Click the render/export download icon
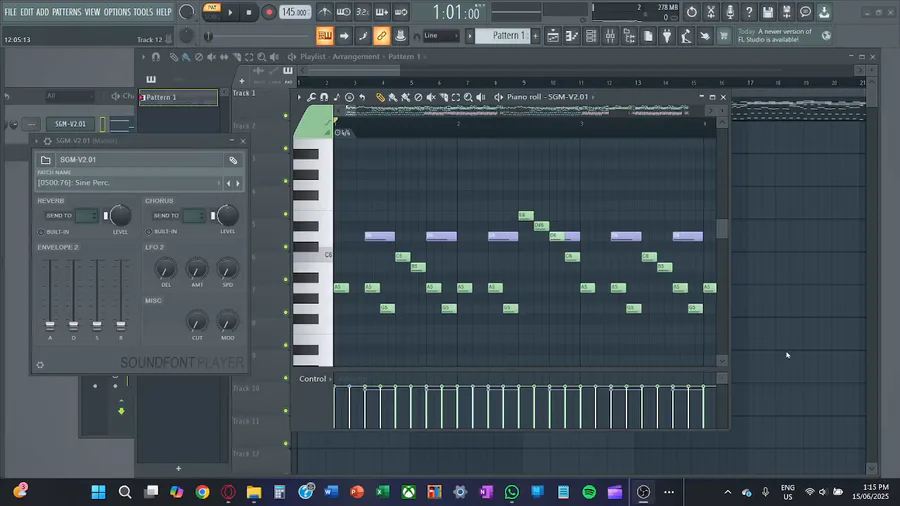Viewport: 900px width, 506px height. click(824, 12)
